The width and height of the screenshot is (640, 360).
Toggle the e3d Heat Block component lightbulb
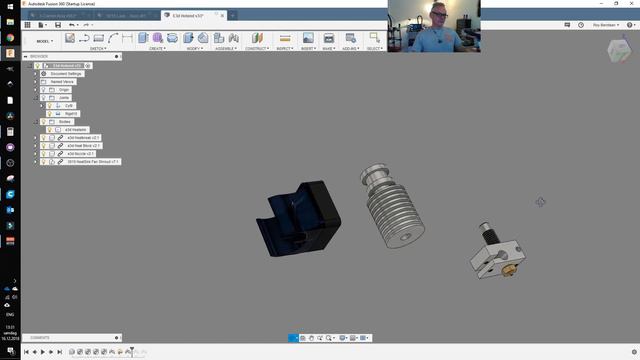point(44,146)
